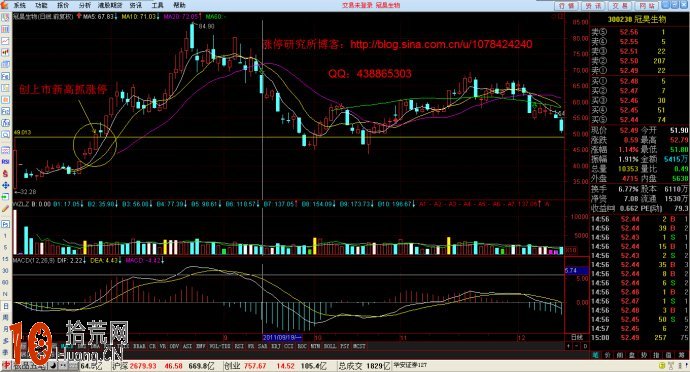
Task: Click the blue cross-arrows move icon in sidebar
Action: click(5, 185)
